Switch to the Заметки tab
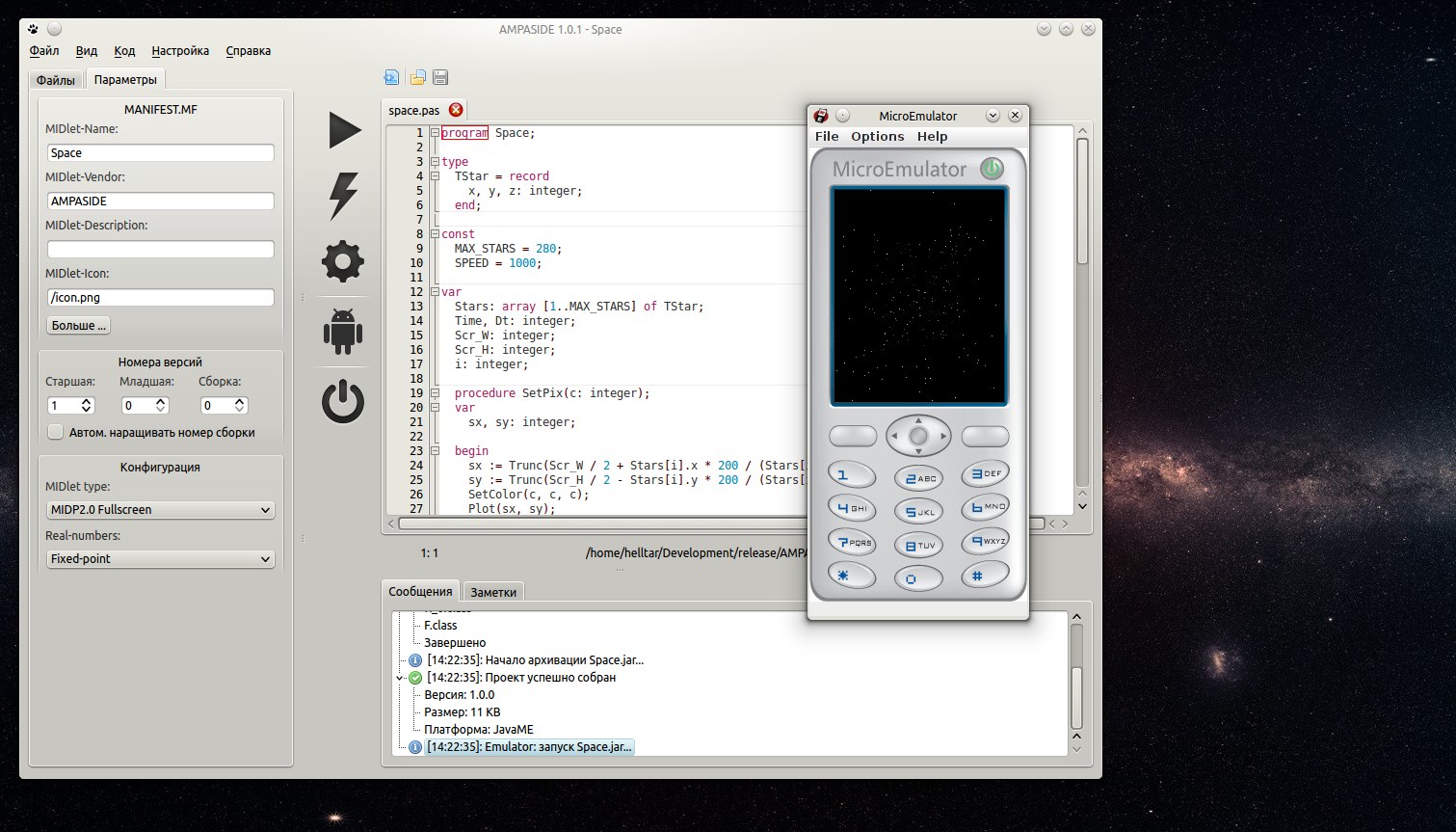Image resolution: width=1456 pixels, height=832 pixels. [x=493, y=592]
